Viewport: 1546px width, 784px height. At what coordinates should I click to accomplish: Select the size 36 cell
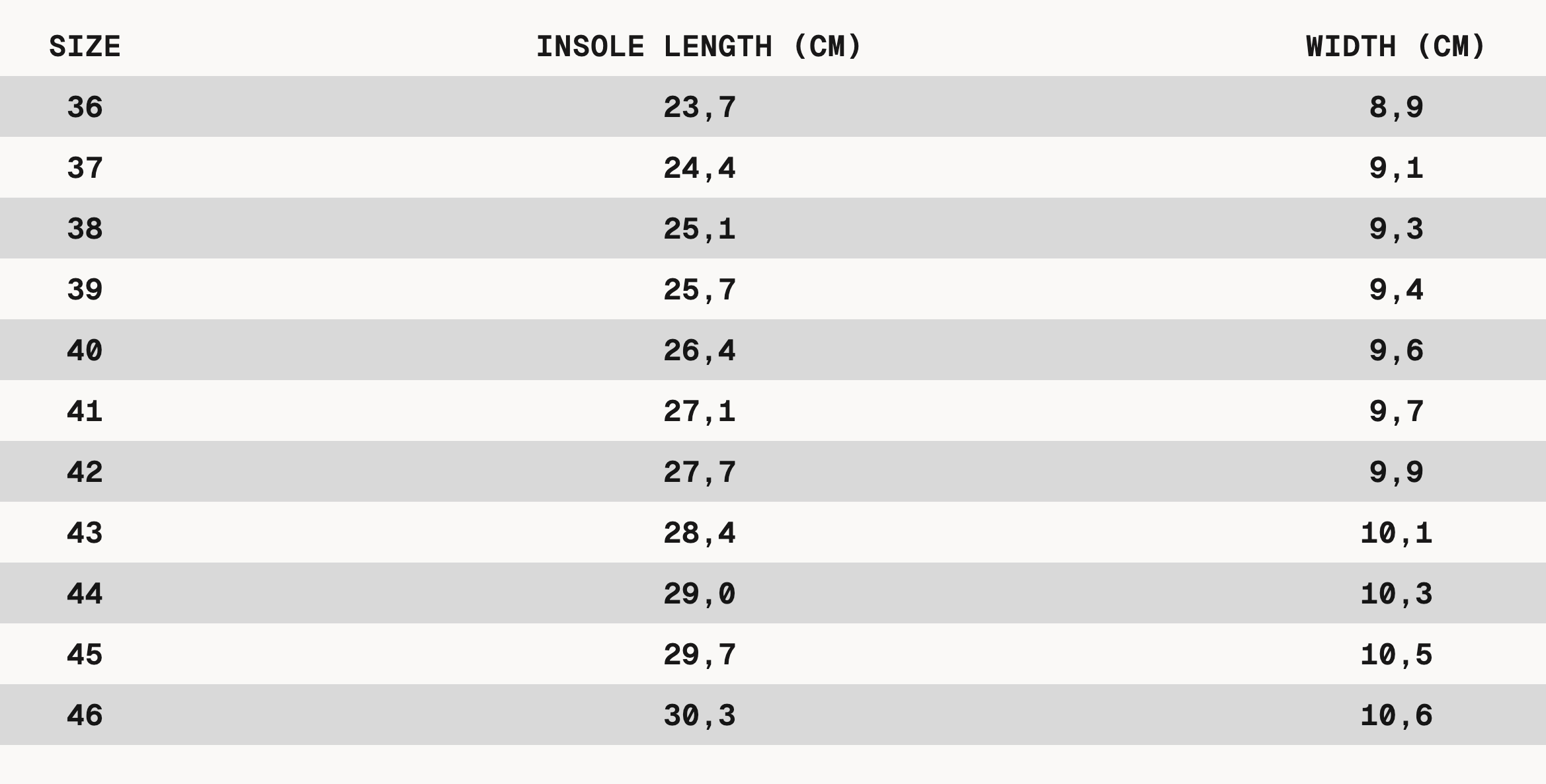click(85, 107)
